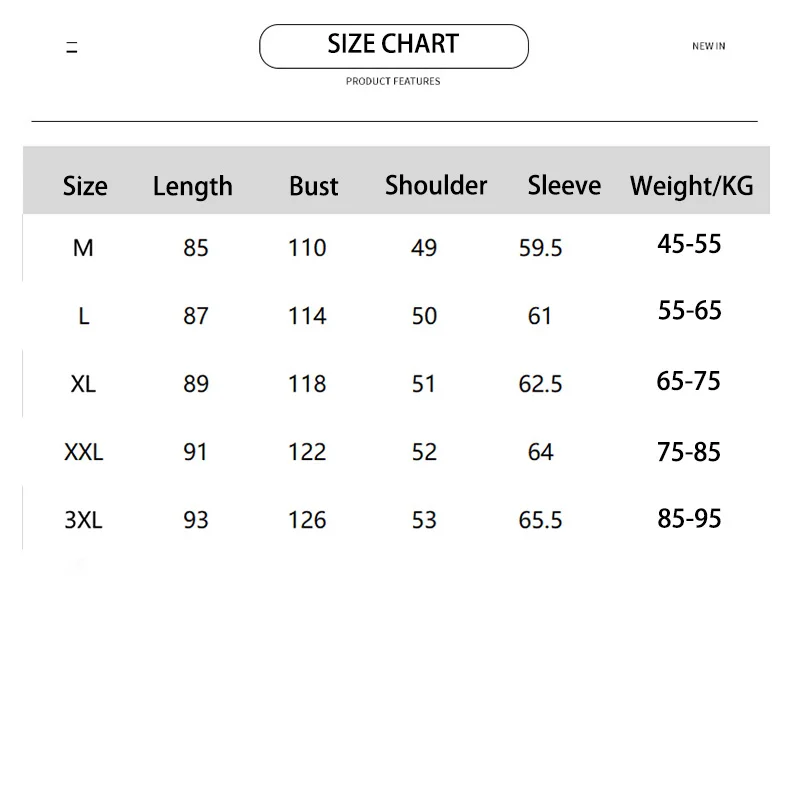Click the Length column header

click(x=193, y=187)
